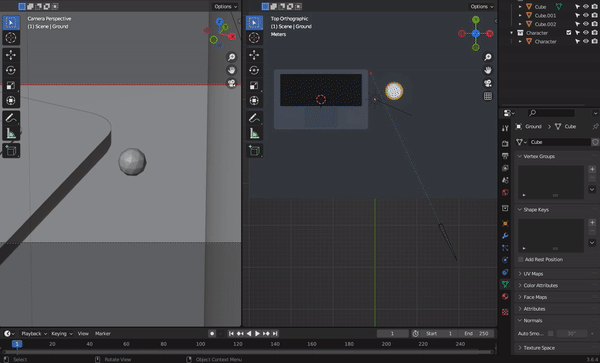600x363 pixels.
Task: Hide Cube.001 with its eye icon
Action: (586, 15)
